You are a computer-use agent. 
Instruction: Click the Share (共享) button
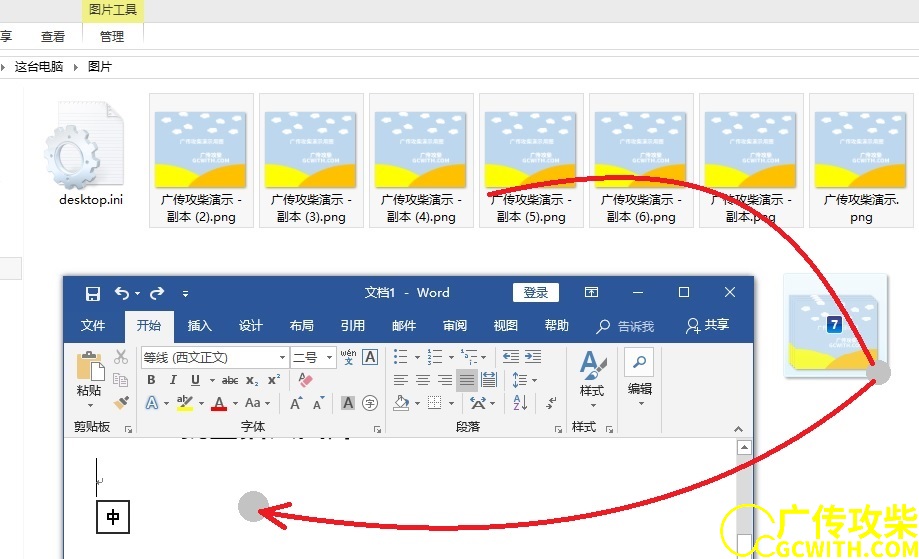(707, 326)
